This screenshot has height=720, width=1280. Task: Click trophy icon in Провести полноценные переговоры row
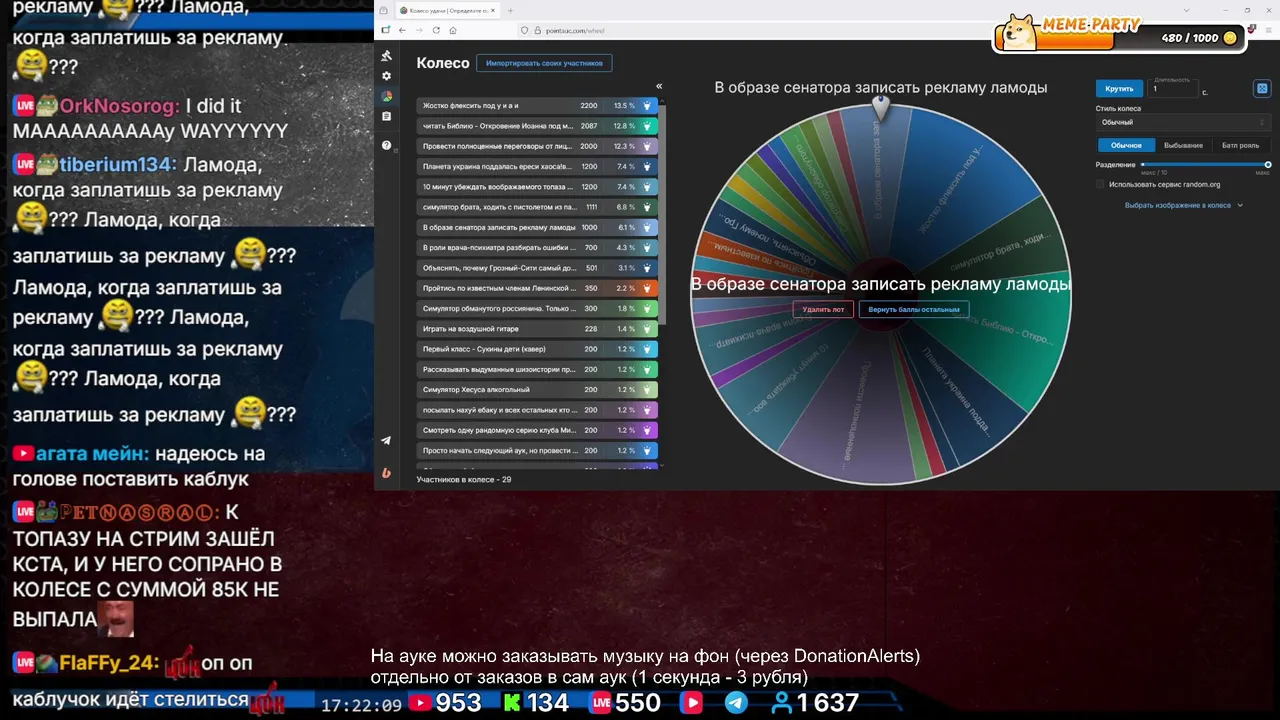click(647, 146)
